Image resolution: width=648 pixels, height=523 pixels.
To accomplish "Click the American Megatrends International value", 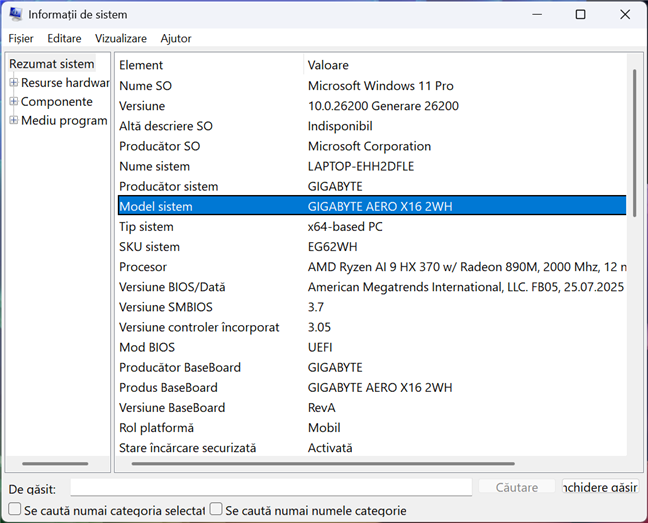I will pyautogui.click(x=466, y=287).
